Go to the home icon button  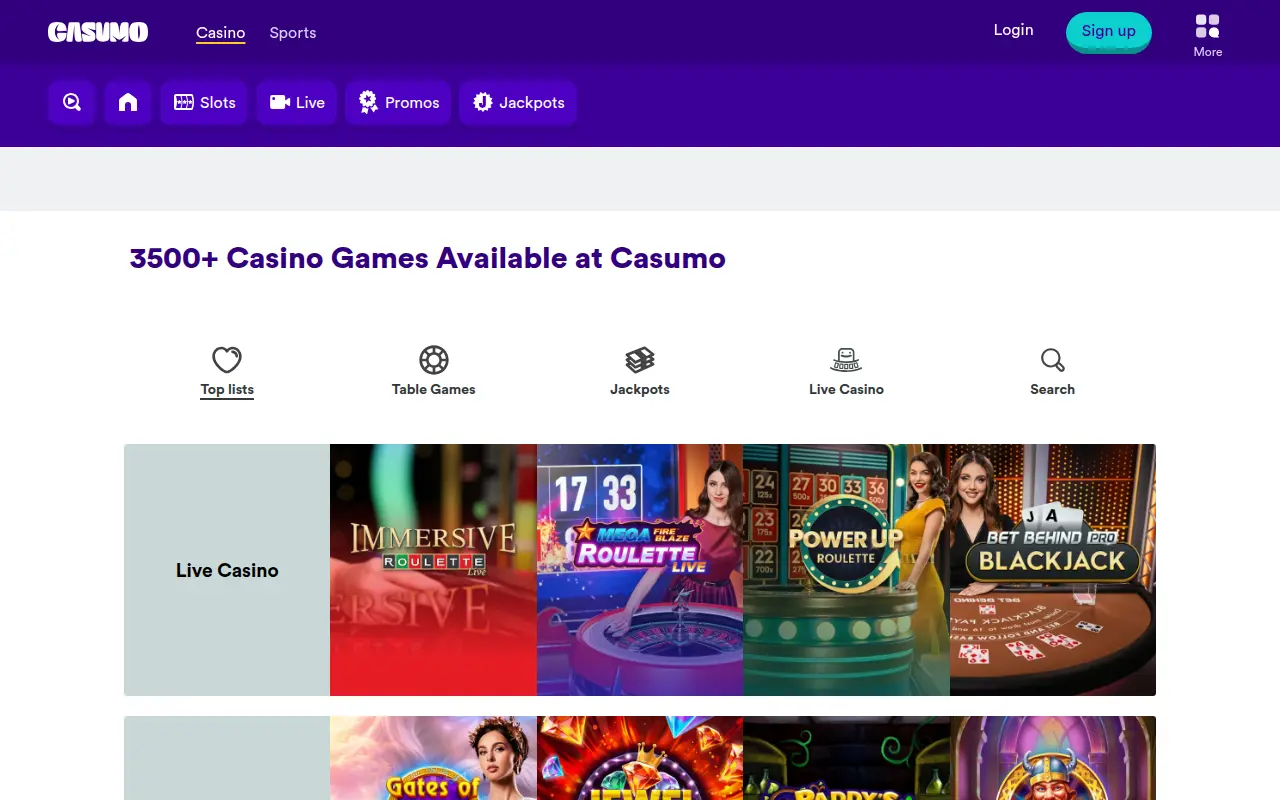(x=128, y=102)
